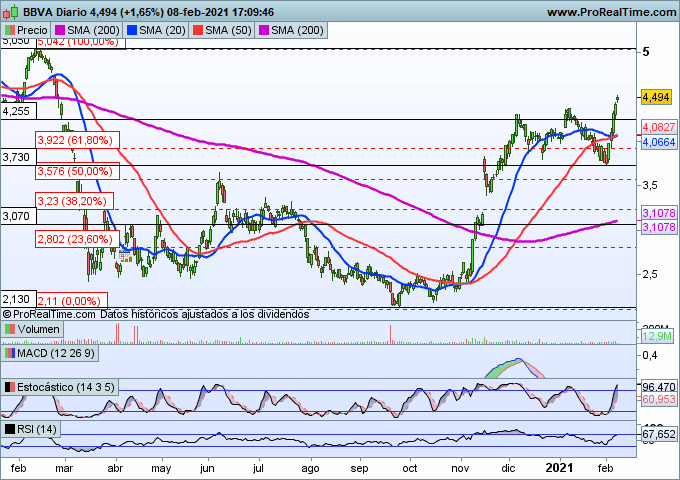Click the yellow current price tag 4,494
This screenshot has height=480, width=680.
[656, 97]
